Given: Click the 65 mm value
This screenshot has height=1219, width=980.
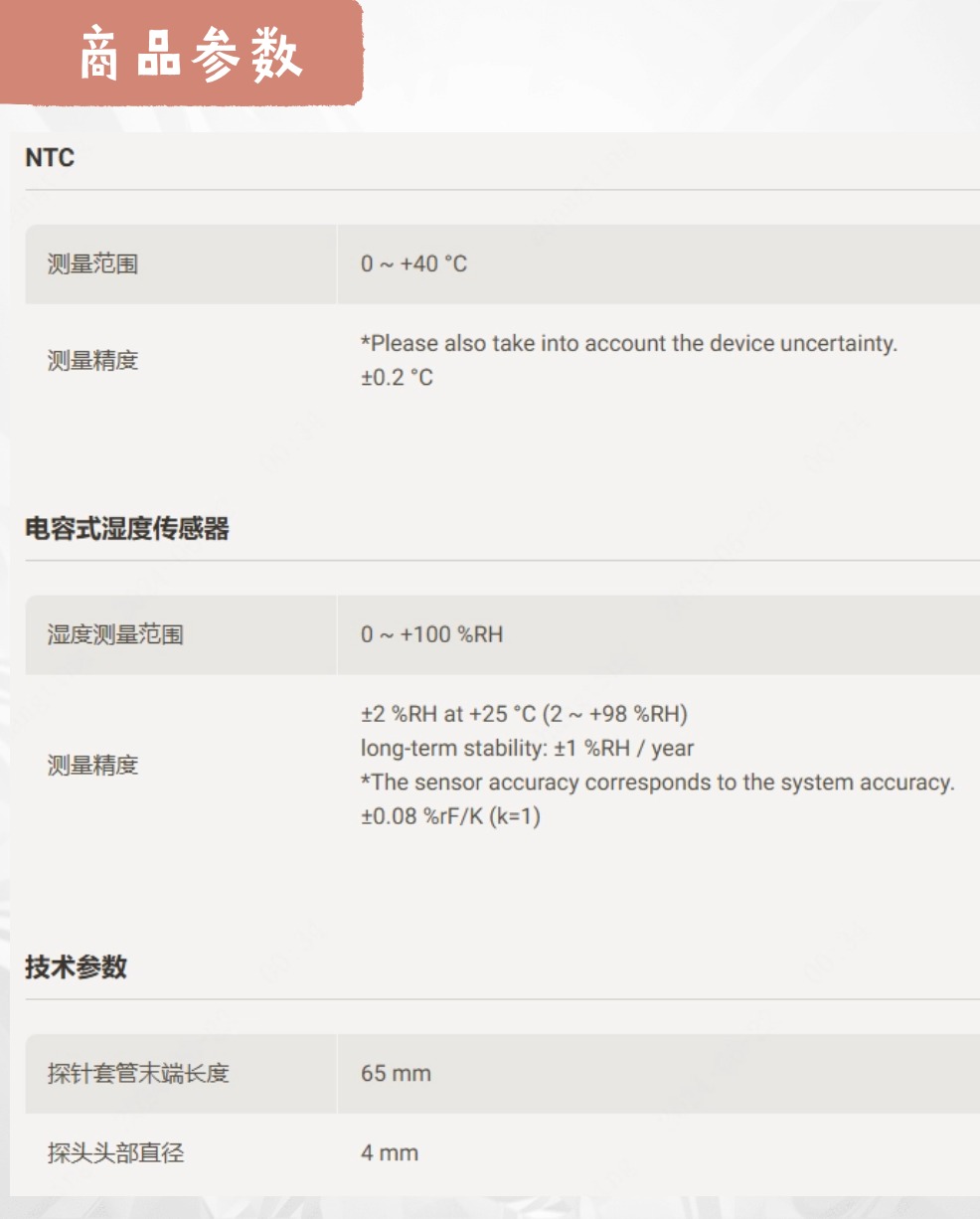Looking at the screenshot, I should 396,1074.
